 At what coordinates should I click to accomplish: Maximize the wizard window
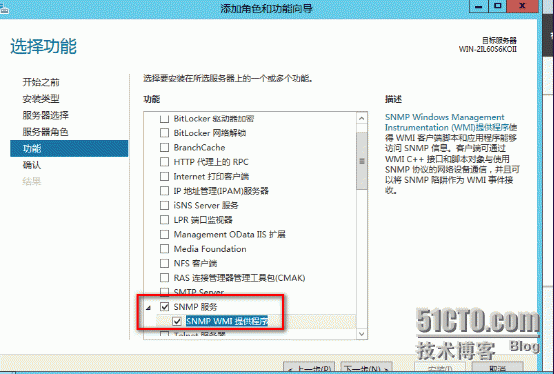point(498,6)
